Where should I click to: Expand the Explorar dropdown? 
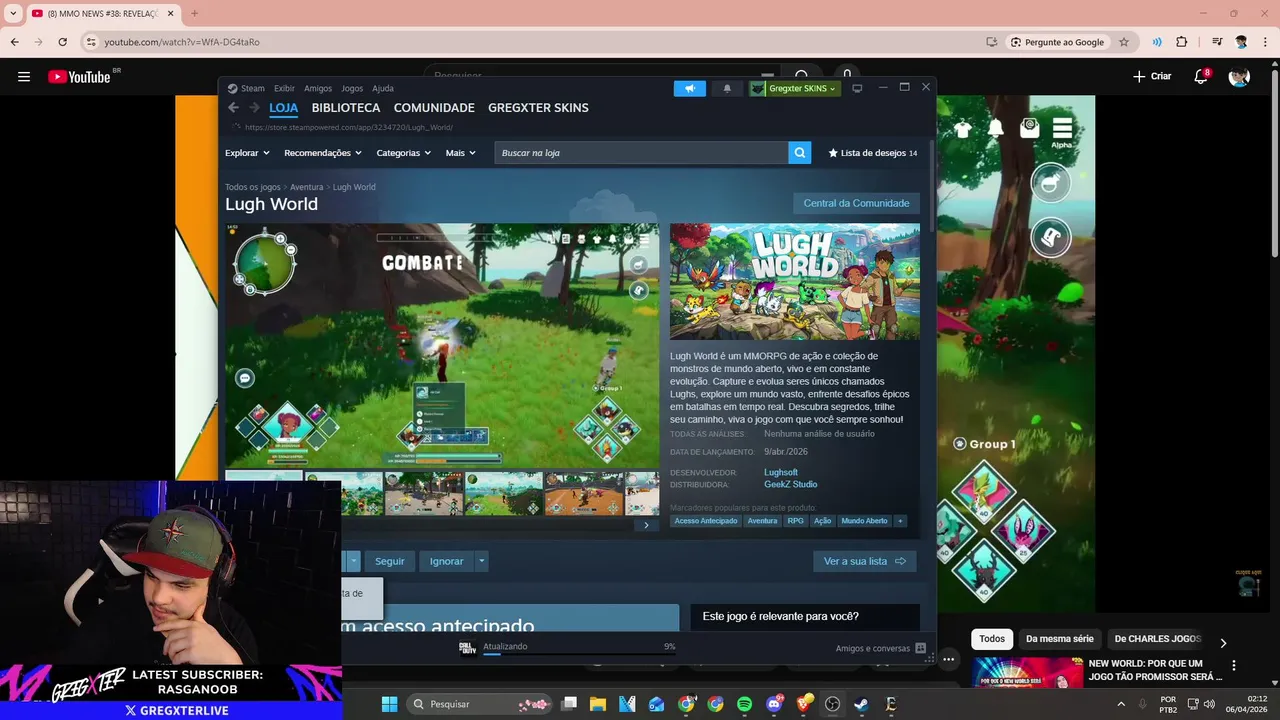(x=247, y=153)
